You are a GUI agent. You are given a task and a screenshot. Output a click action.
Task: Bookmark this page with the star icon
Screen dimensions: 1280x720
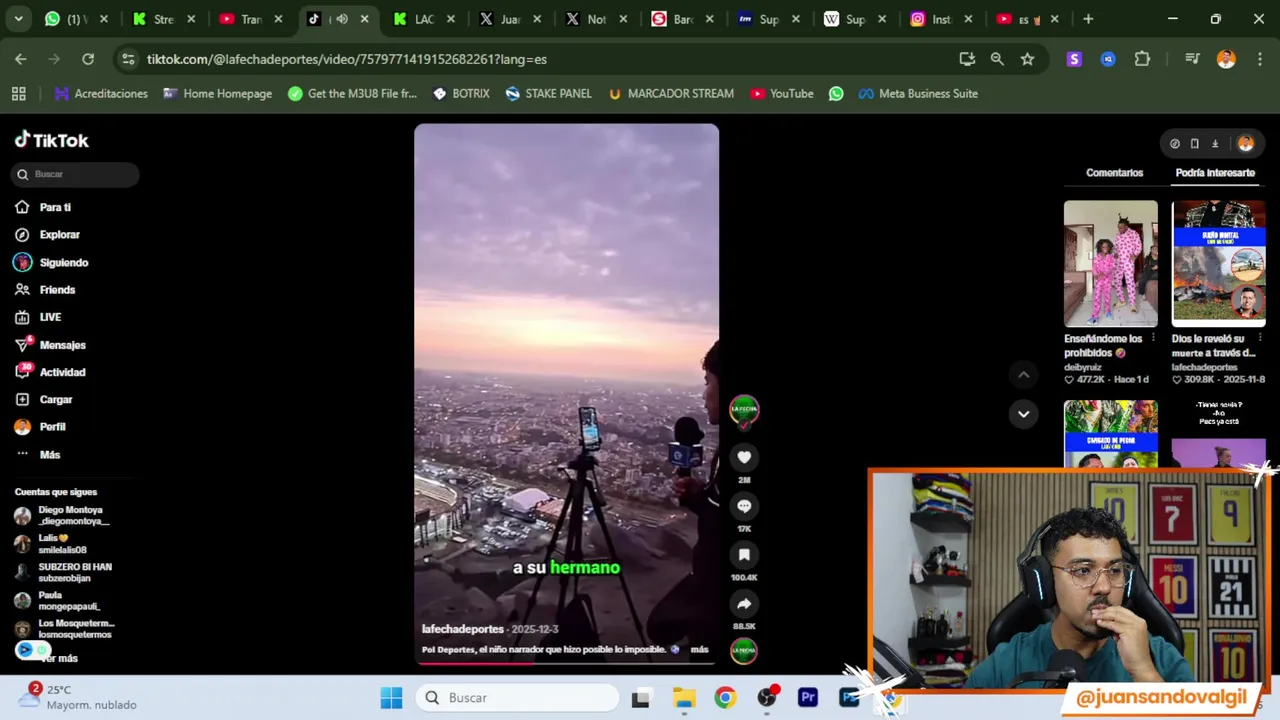click(x=1027, y=59)
